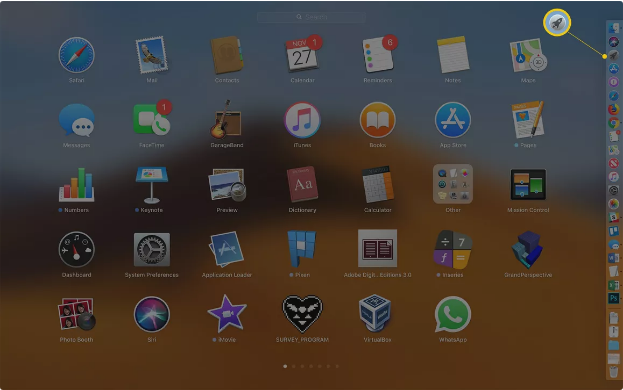Open Photoshop from the Dock
The width and height of the screenshot is (623, 390).
tap(613, 299)
